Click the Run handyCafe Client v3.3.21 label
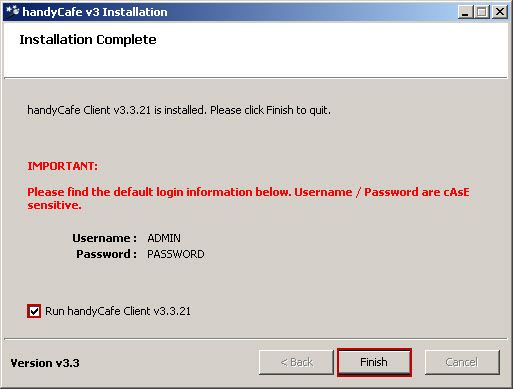The height and width of the screenshot is (389, 513). pos(118,311)
